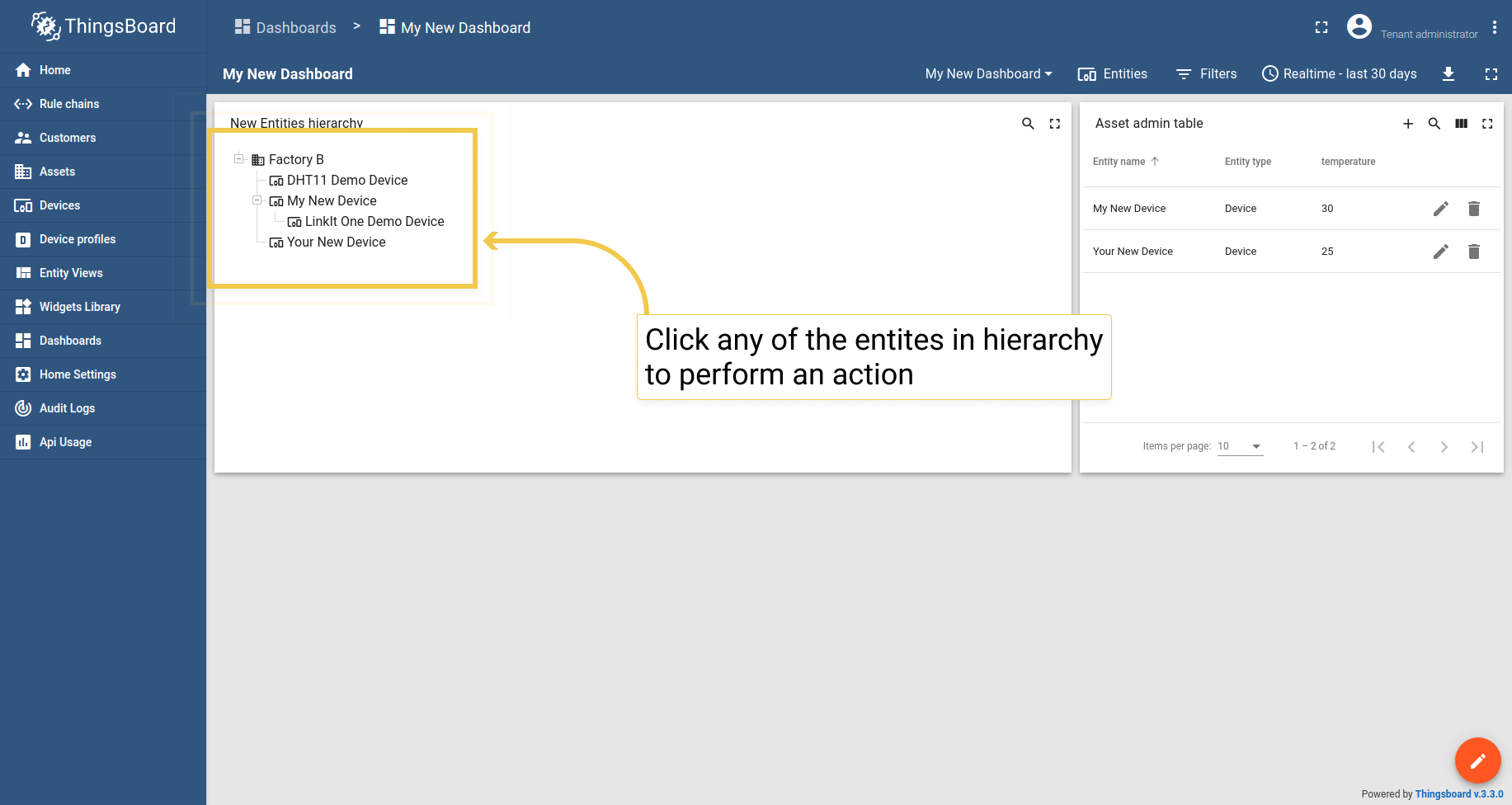1512x805 pixels.
Task: Select LinkIt One Demo Device node
Action: point(365,221)
